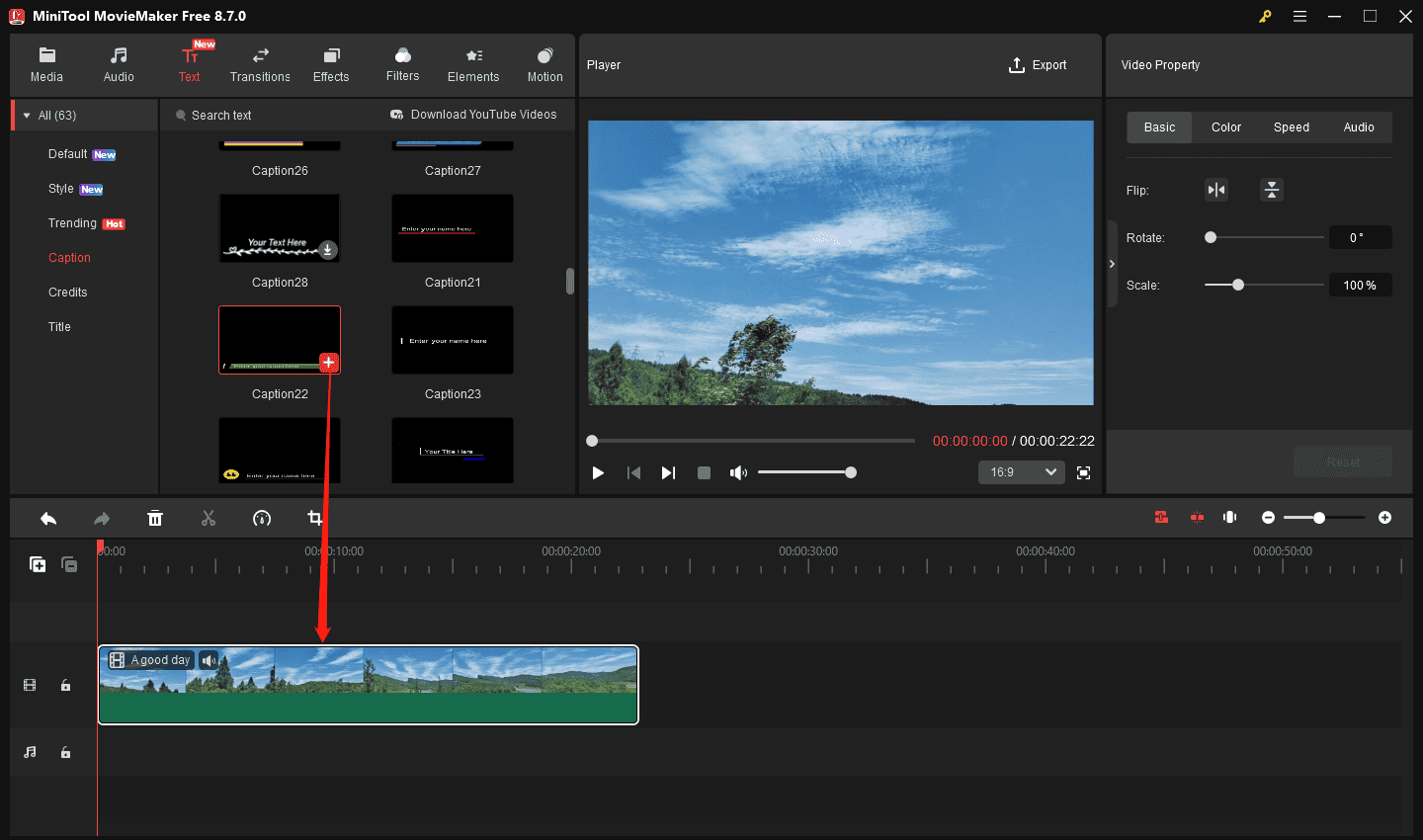
Task: Click the player progress bar
Action: (751, 441)
